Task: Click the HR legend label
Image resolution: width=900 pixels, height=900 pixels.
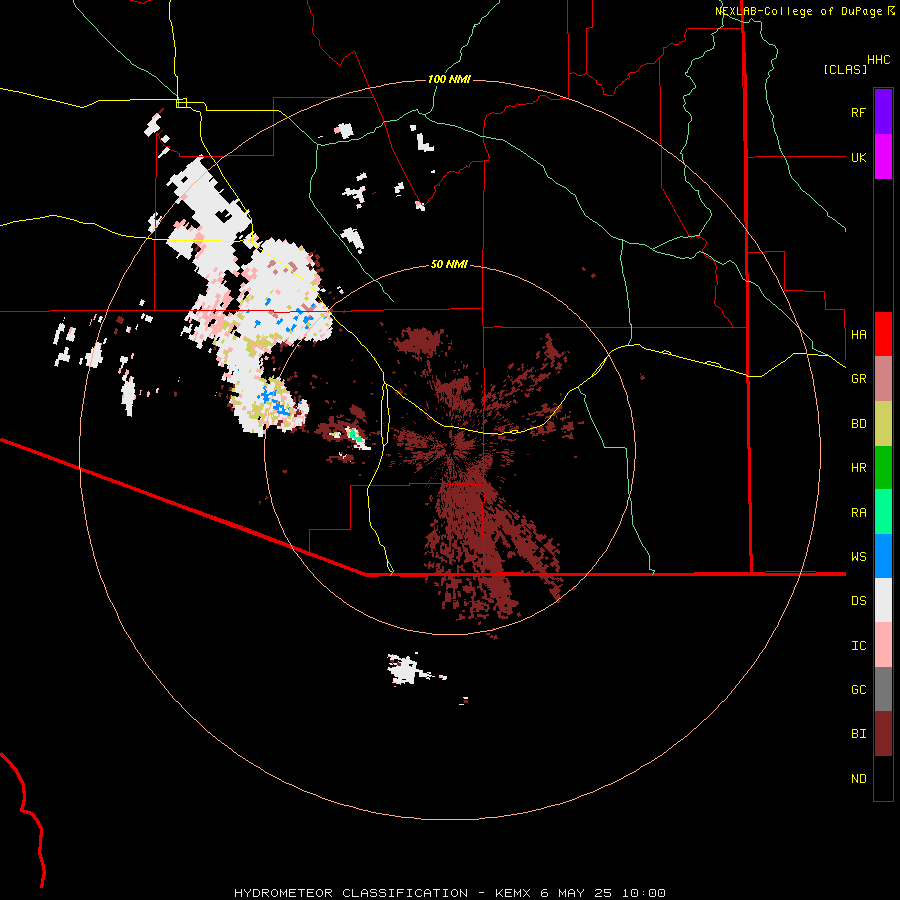Action: point(858,468)
